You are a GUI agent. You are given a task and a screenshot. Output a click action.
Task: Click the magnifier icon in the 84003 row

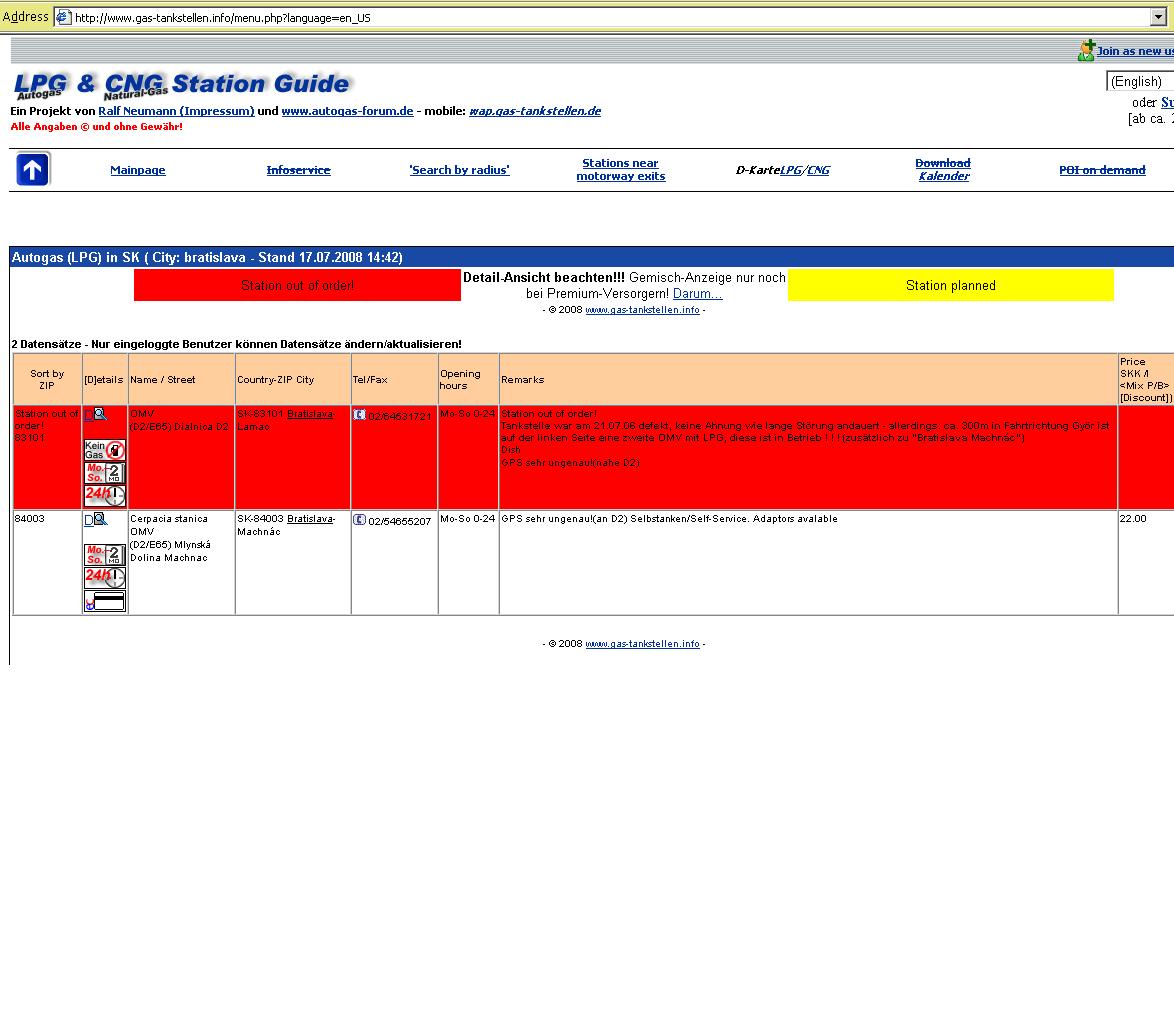point(100,519)
